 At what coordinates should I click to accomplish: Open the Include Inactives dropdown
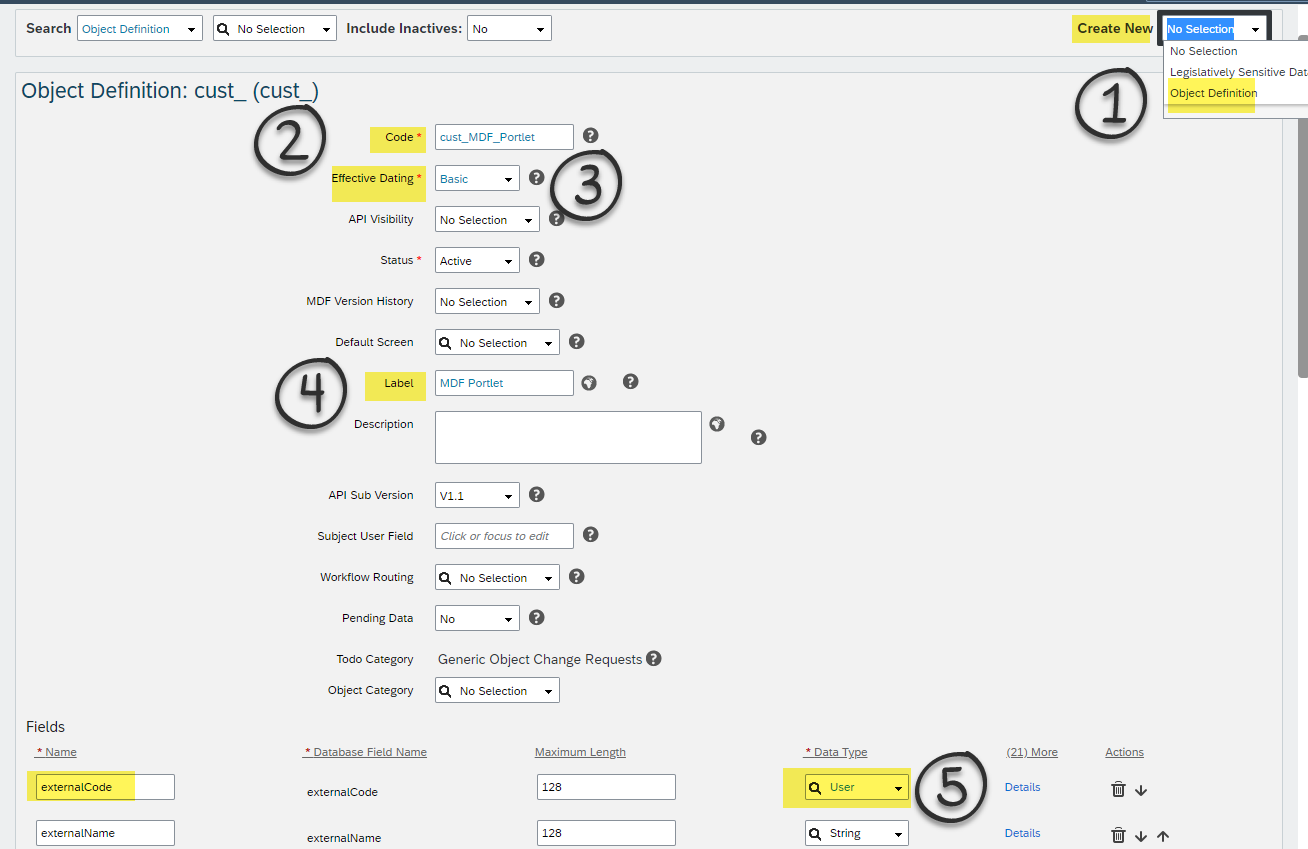pos(509,29)
